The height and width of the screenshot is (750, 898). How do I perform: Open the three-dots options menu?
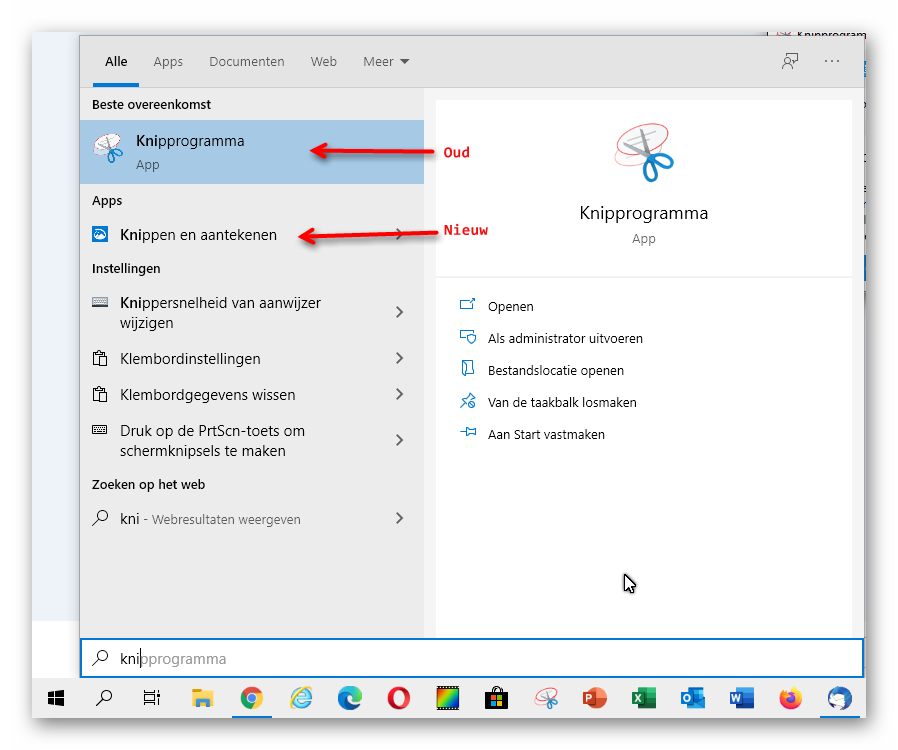832,61
